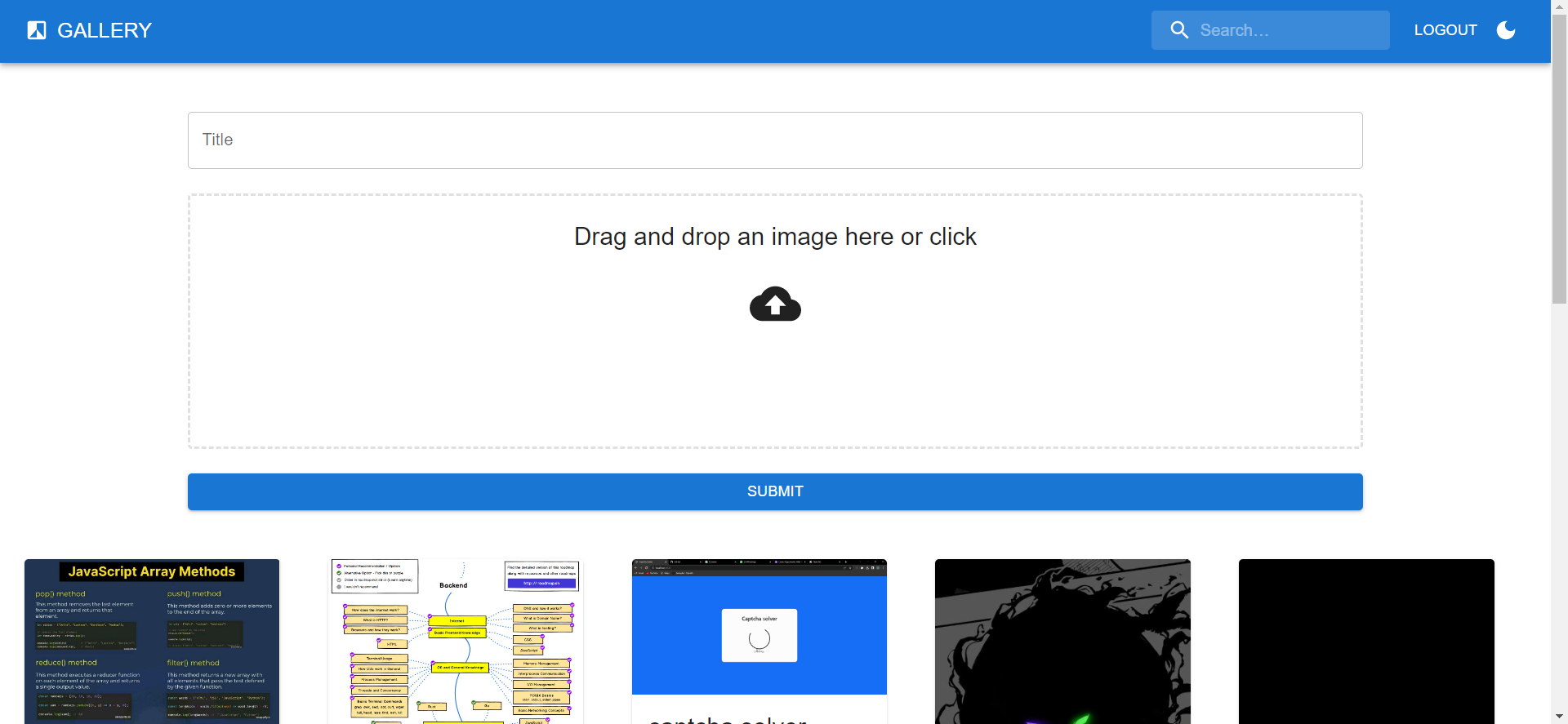This screenshot has height=724, width=1568.
Task: Click the scrollbar down arrow
Action: tap(1559, 717)
